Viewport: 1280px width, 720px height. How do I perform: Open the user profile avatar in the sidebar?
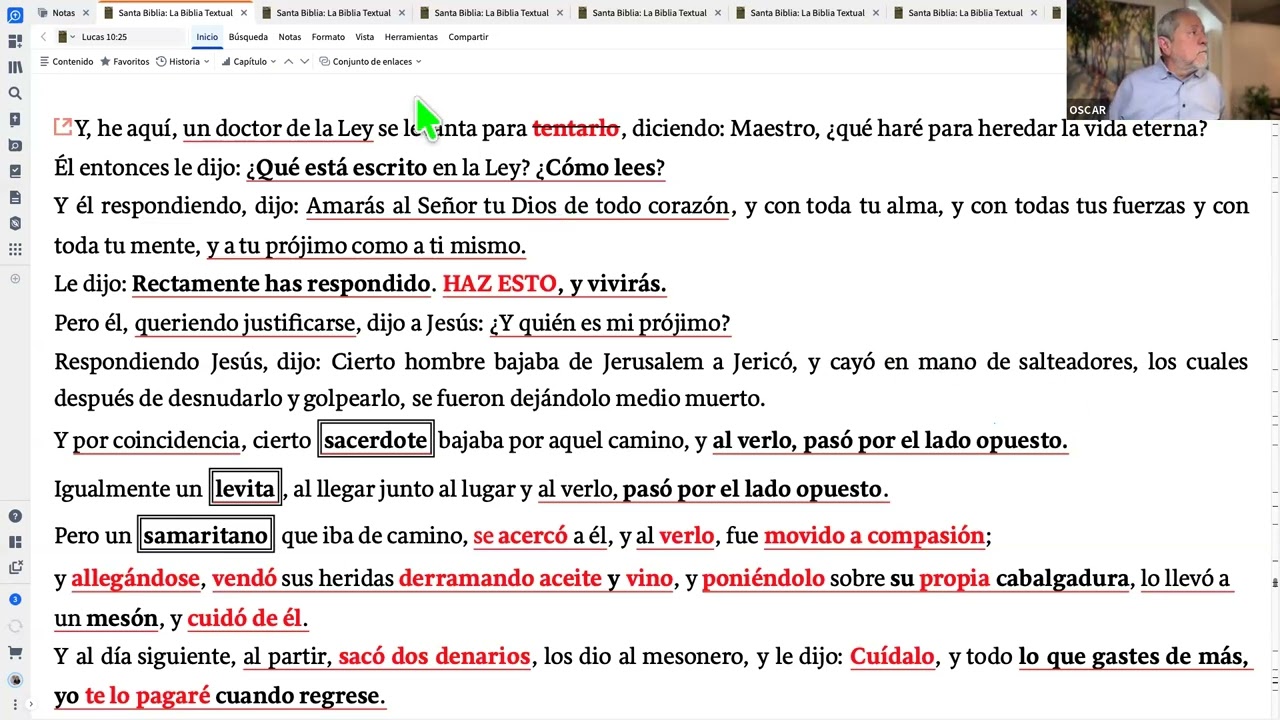click(x=15, y=680)
